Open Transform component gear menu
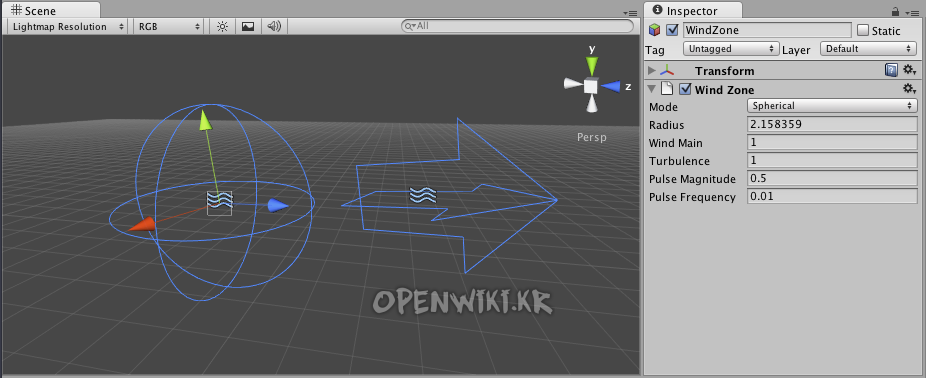Image resolution: width=926 pixels, height=378 pixels. (909, 70)
